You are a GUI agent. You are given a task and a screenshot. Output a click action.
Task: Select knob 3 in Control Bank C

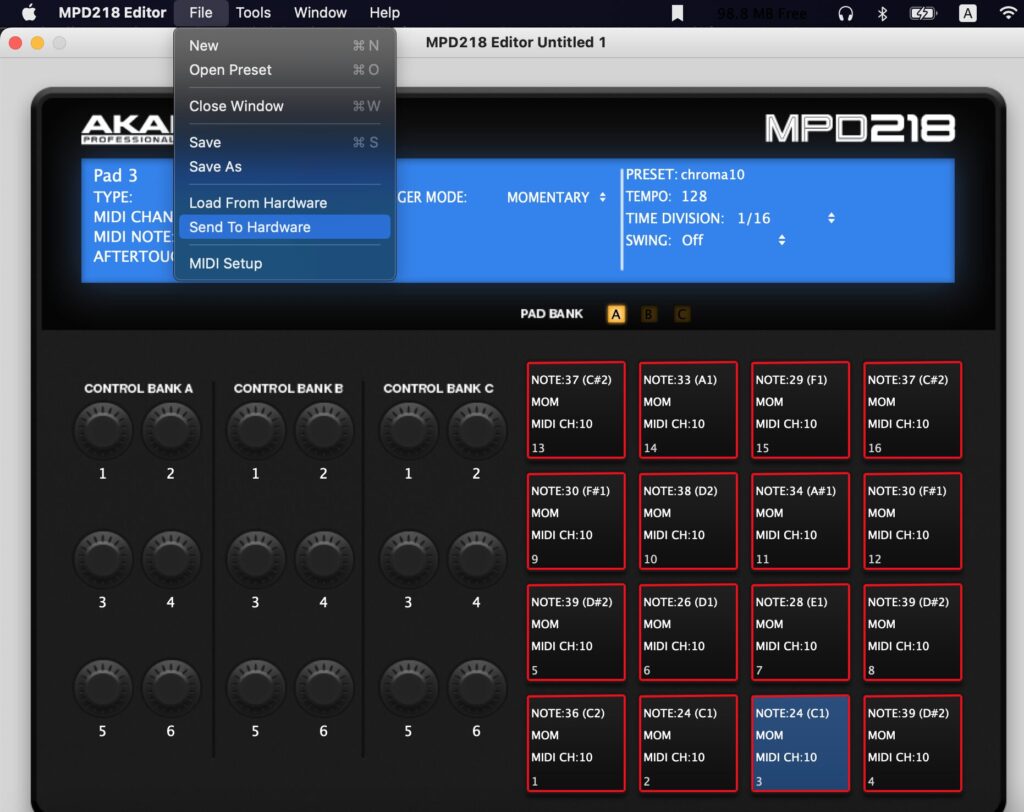click(x=408, y=559)
